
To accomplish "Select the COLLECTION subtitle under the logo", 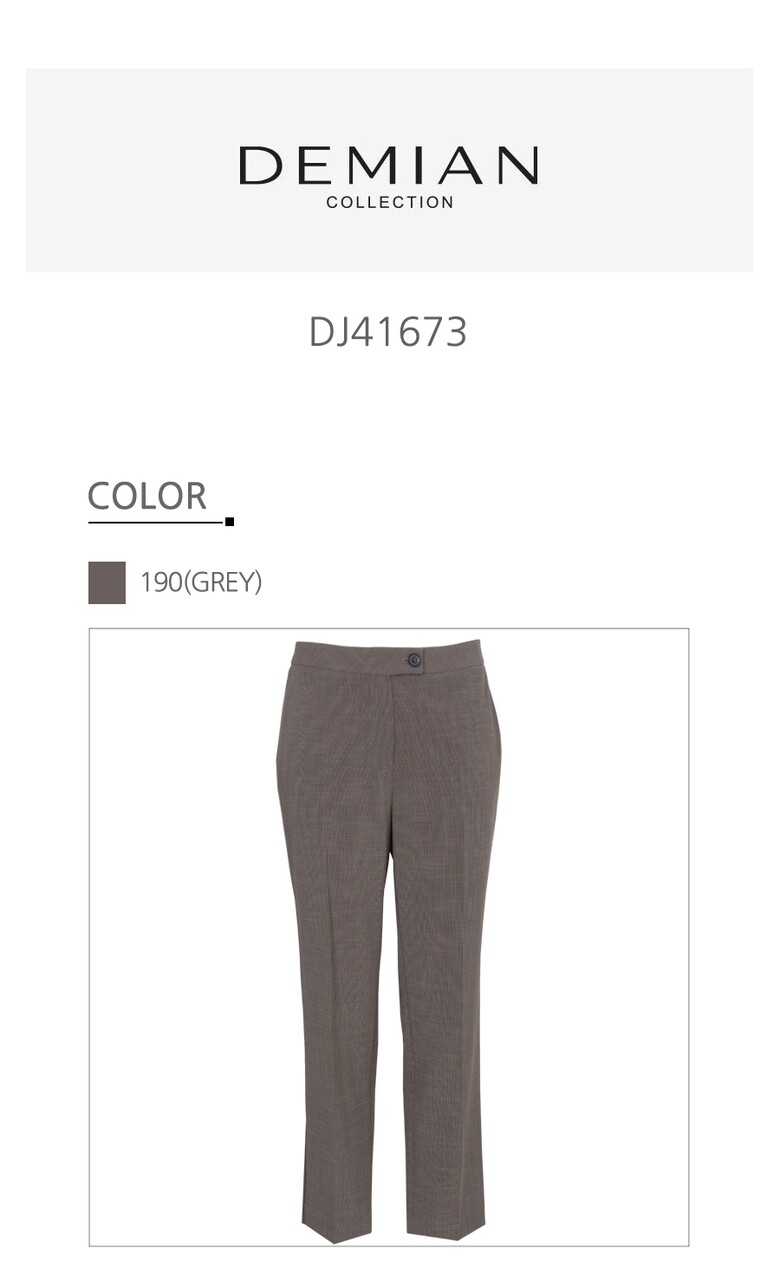I will (390, 202).
